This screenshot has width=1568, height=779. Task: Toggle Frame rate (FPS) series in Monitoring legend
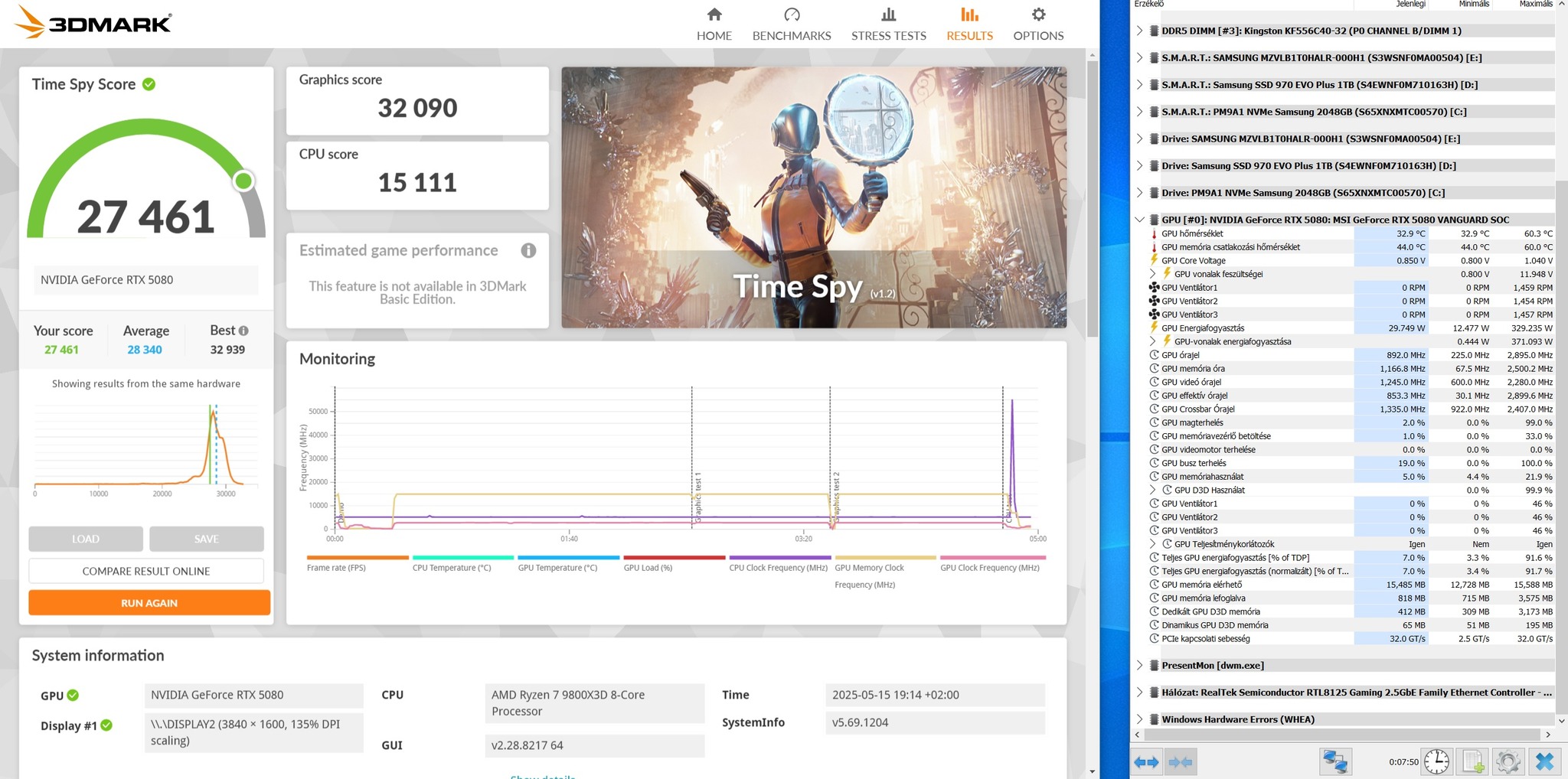click(x=358, y=564)
